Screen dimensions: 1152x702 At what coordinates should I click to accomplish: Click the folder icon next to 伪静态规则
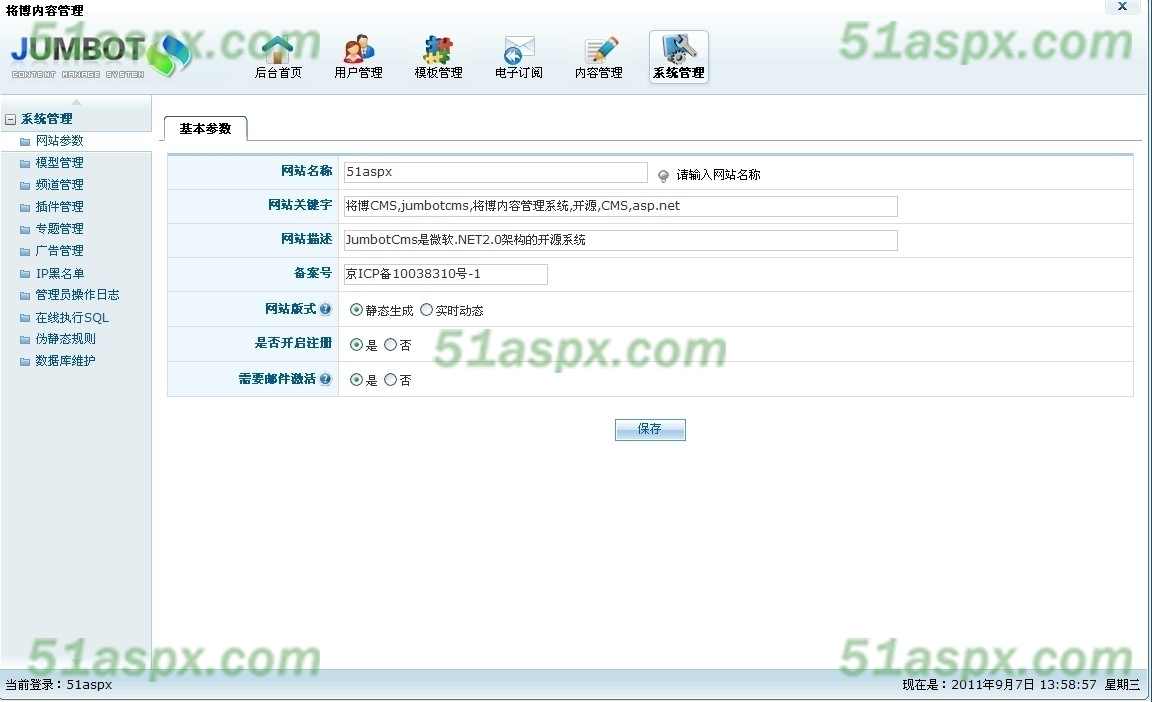(25, 339)
